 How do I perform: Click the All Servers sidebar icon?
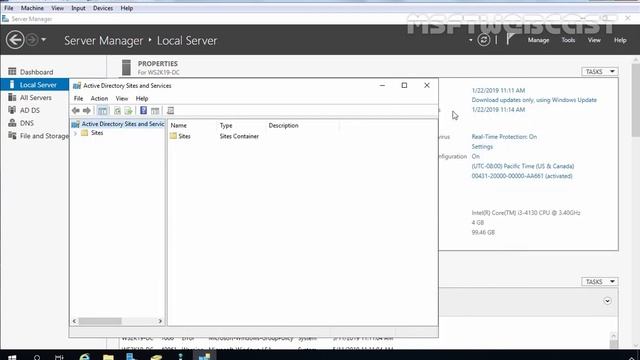pyautogui.click(x=12, y=98)
